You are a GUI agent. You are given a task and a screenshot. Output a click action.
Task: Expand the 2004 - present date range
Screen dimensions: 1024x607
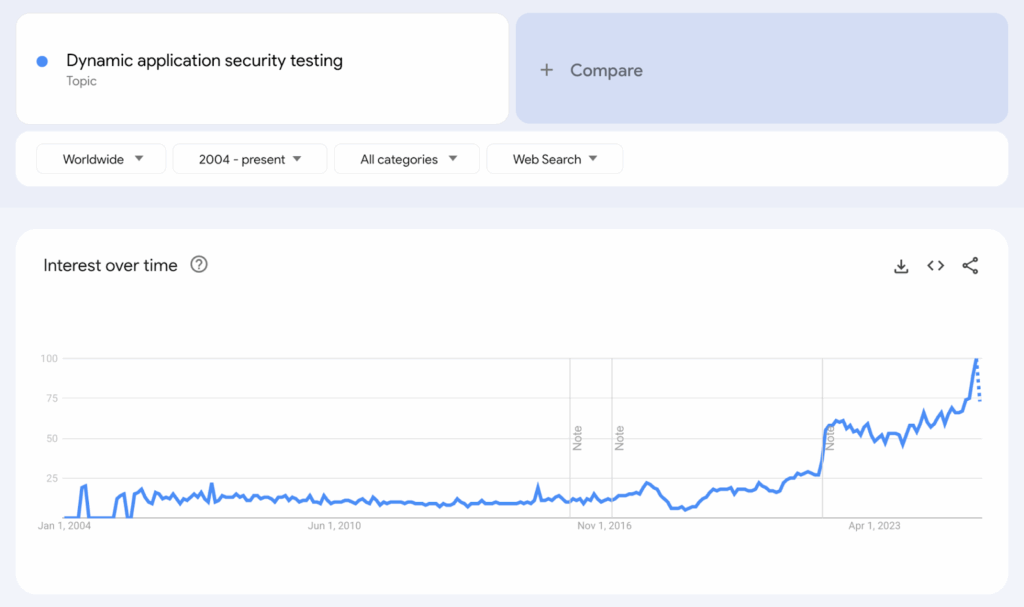click(x=250, y=159)
